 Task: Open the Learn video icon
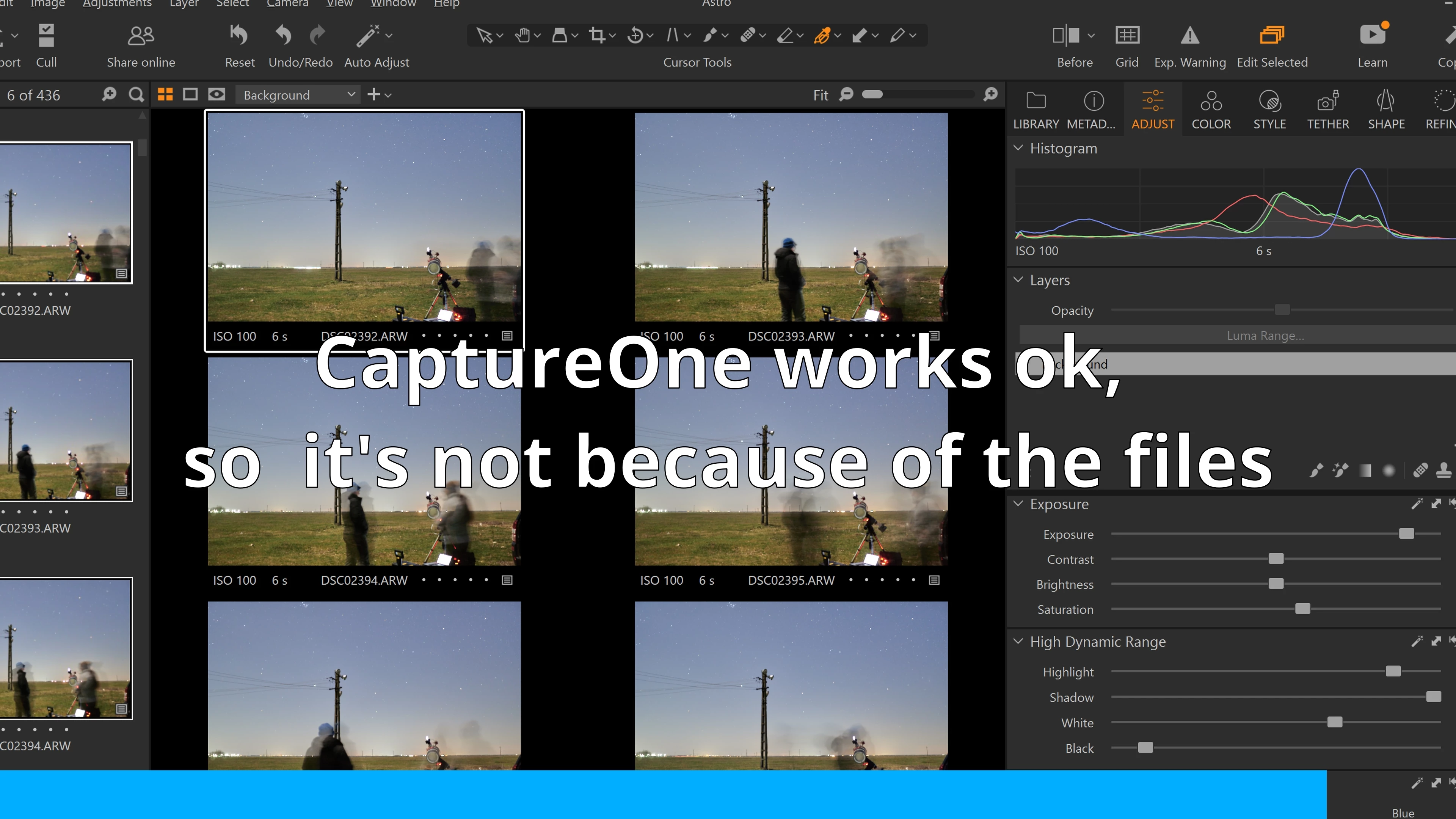(x=1372, y=36)
